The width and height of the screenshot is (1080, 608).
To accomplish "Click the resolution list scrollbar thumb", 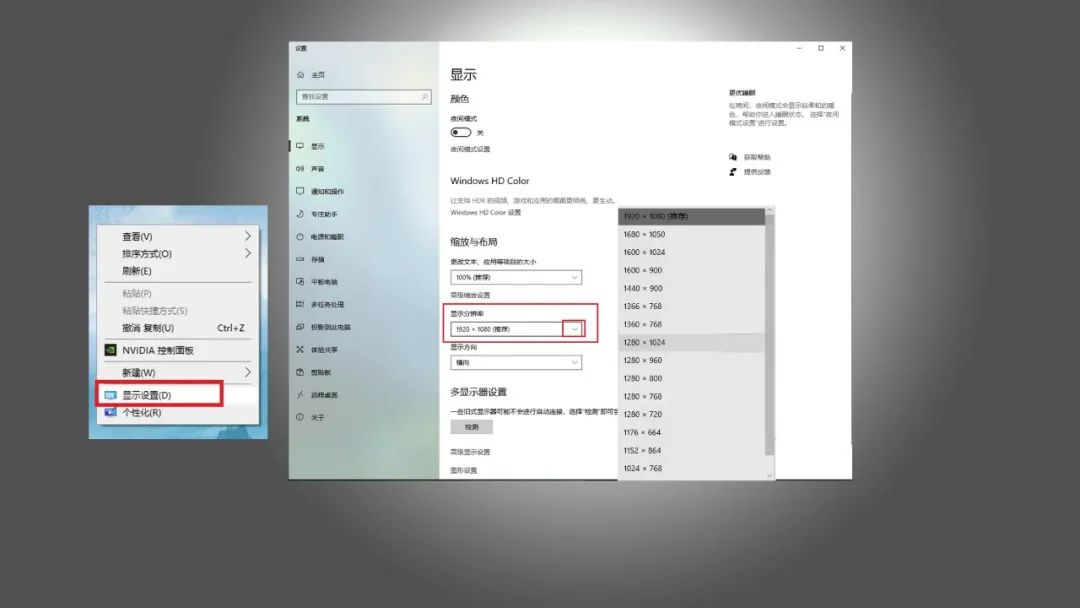I will click(x=769, y=335).
